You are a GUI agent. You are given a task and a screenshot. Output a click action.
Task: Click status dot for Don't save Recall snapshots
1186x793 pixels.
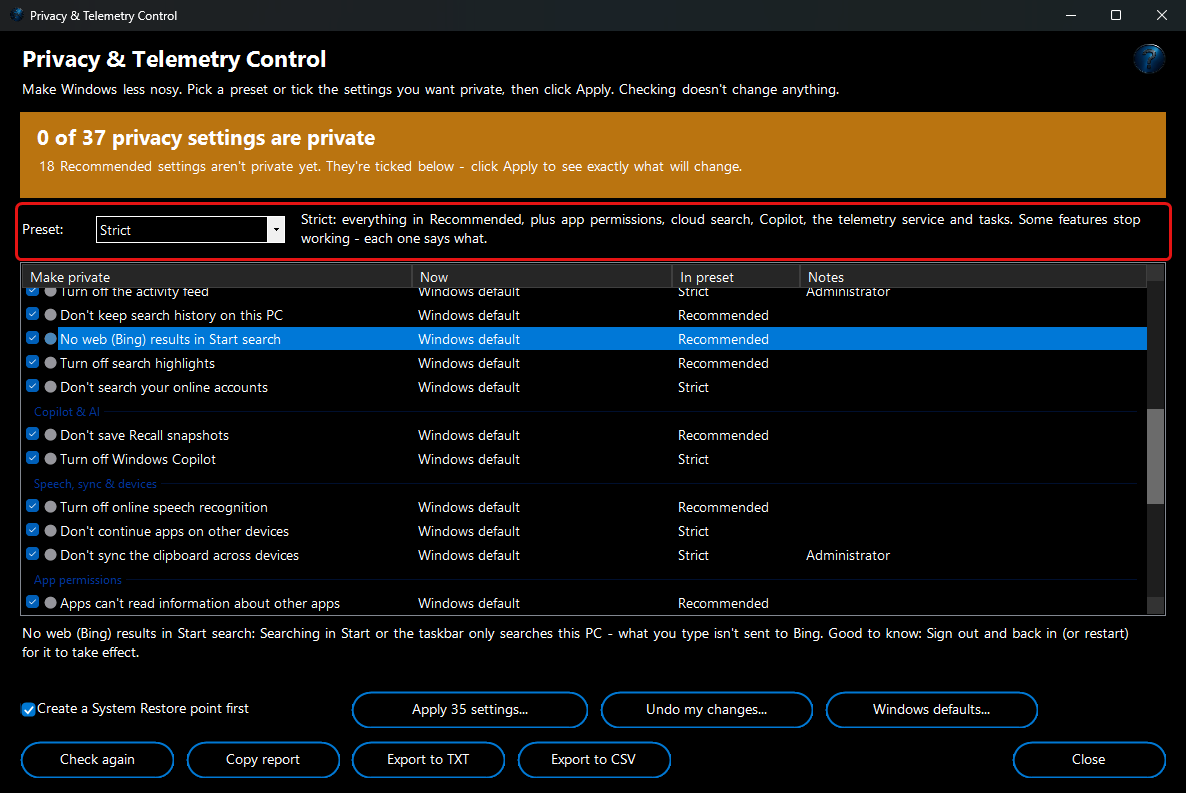[x=51, y=435]
